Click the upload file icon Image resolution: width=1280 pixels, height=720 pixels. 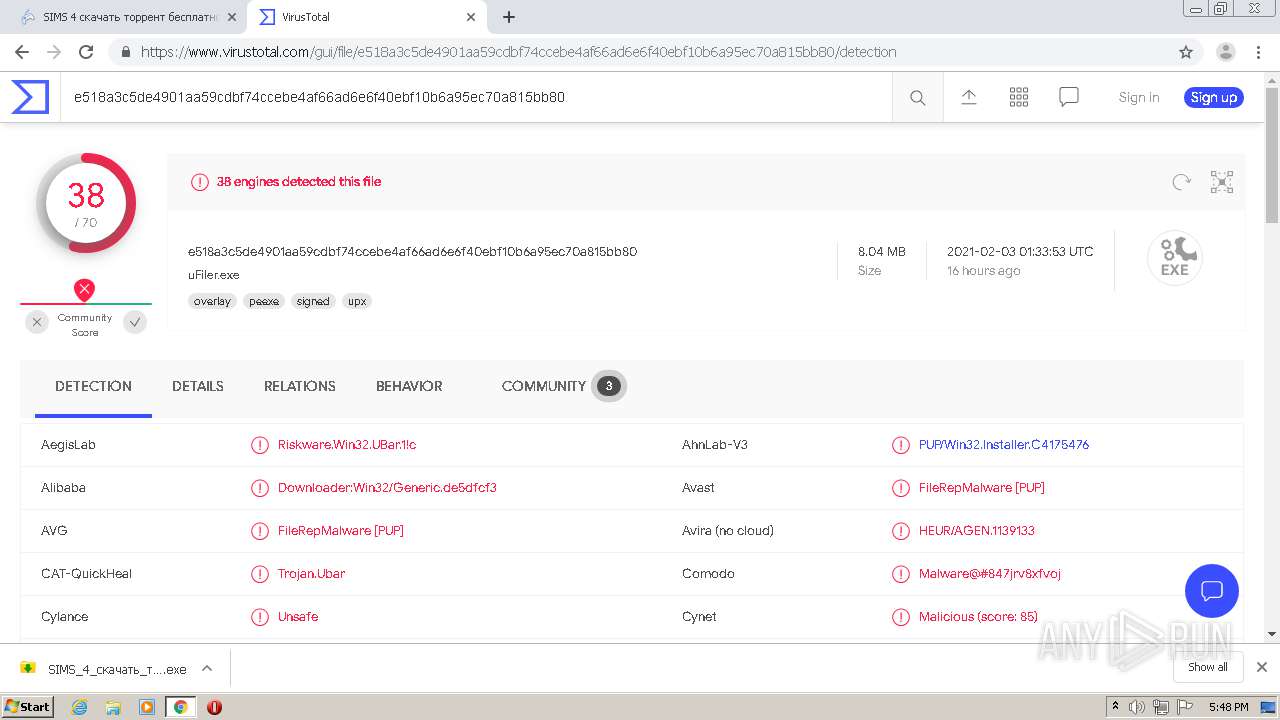click(969, 97)
